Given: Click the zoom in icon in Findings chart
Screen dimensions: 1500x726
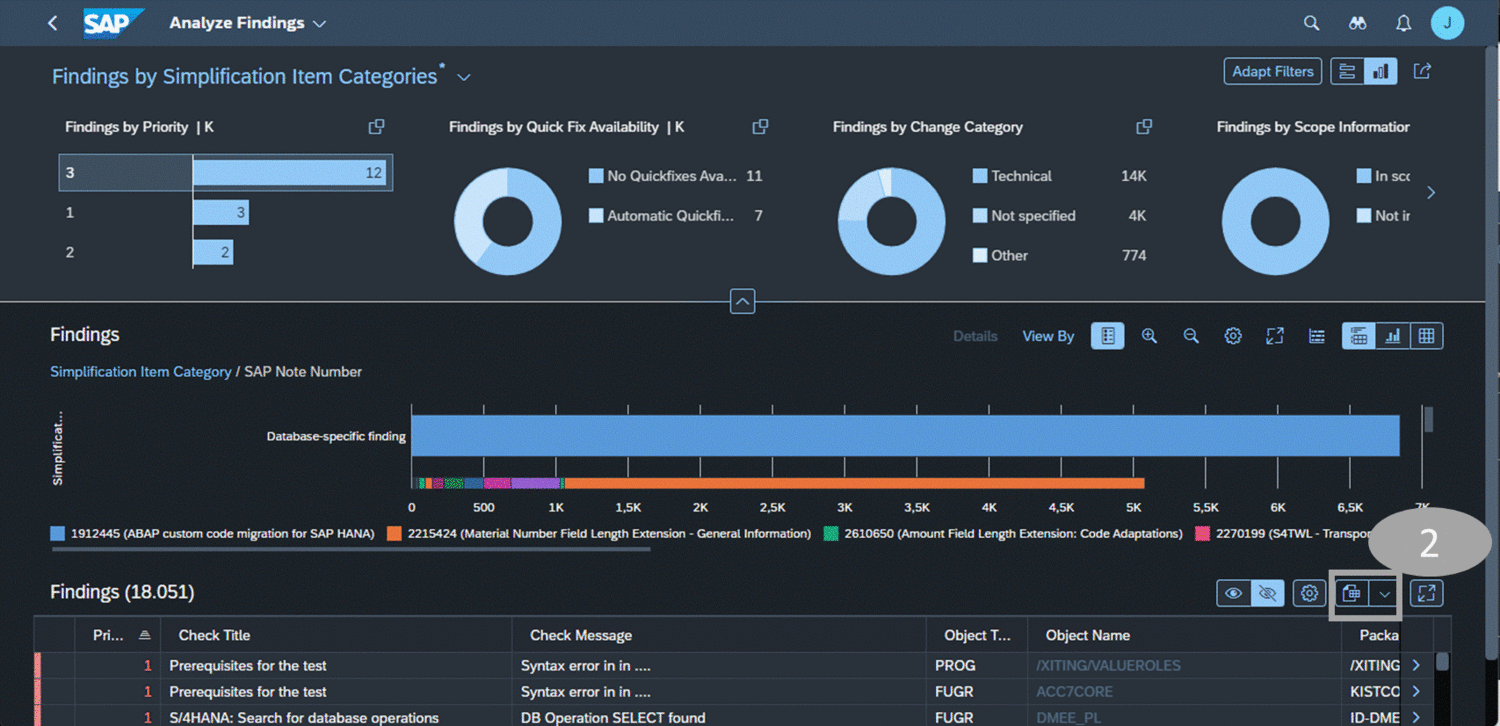Looking at the screenshot, I should point(1149,336).
